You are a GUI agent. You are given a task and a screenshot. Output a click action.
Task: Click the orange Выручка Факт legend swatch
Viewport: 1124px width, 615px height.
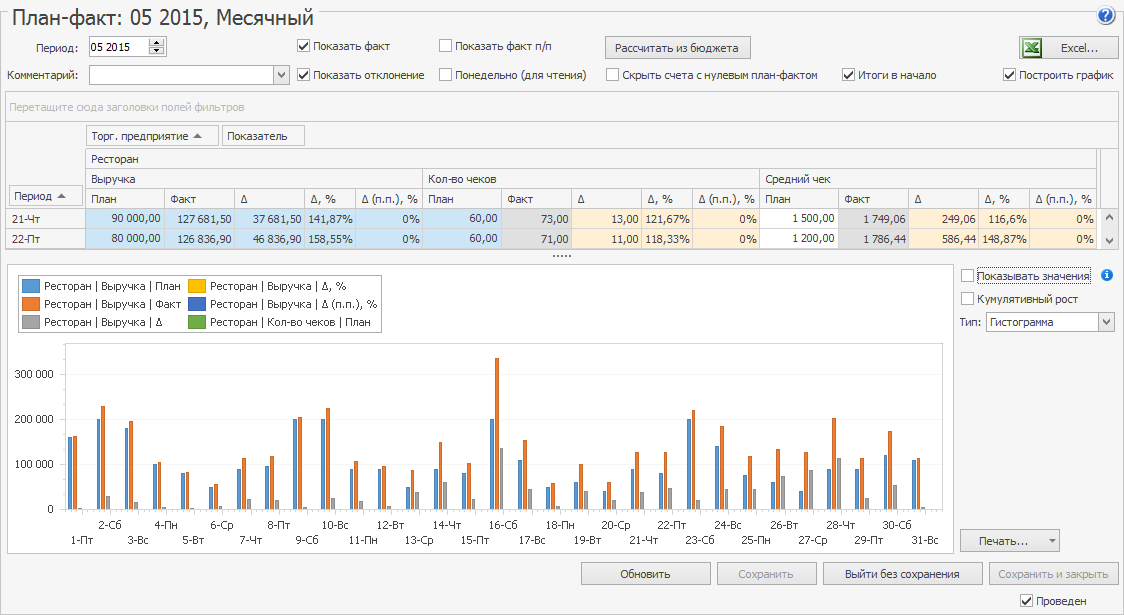point(32,304)
